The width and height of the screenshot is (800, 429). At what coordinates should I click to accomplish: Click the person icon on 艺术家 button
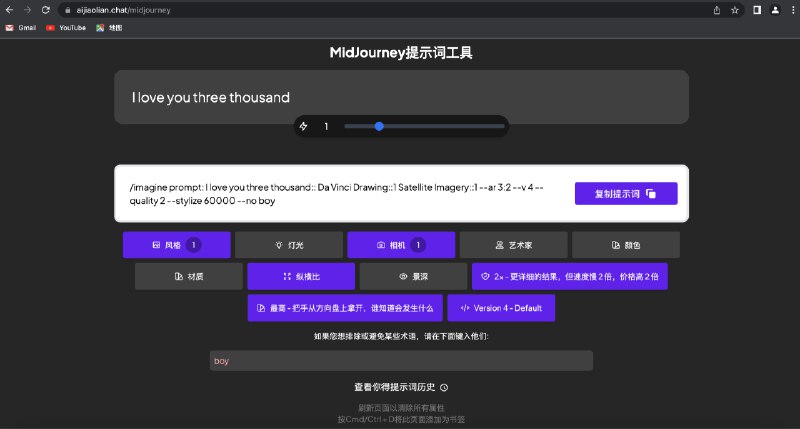click(x=499, y=245)
